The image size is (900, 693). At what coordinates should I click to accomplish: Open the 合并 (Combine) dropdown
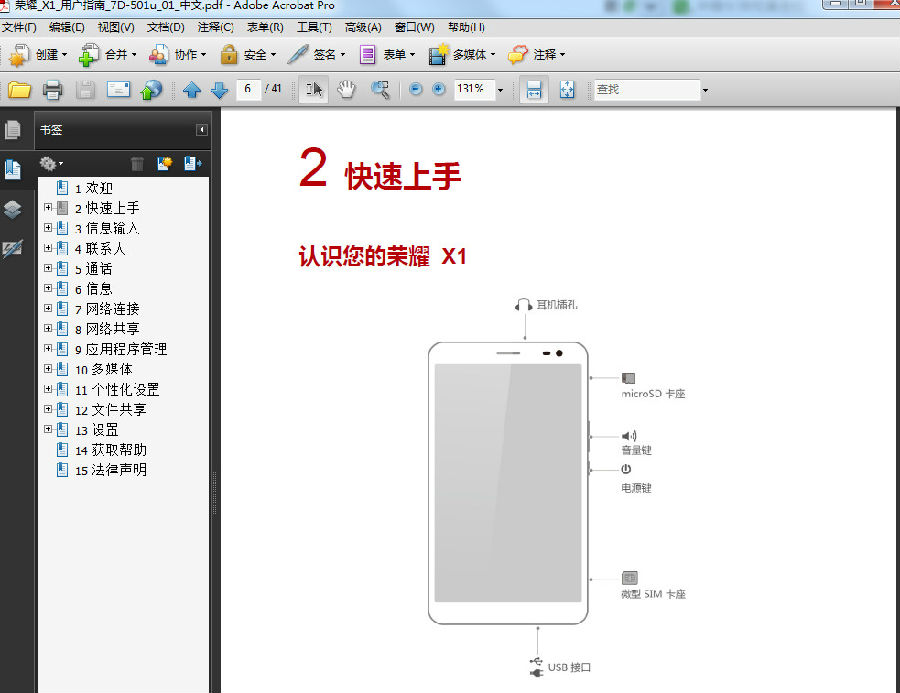pyautogui.click(x=107, y=55)
